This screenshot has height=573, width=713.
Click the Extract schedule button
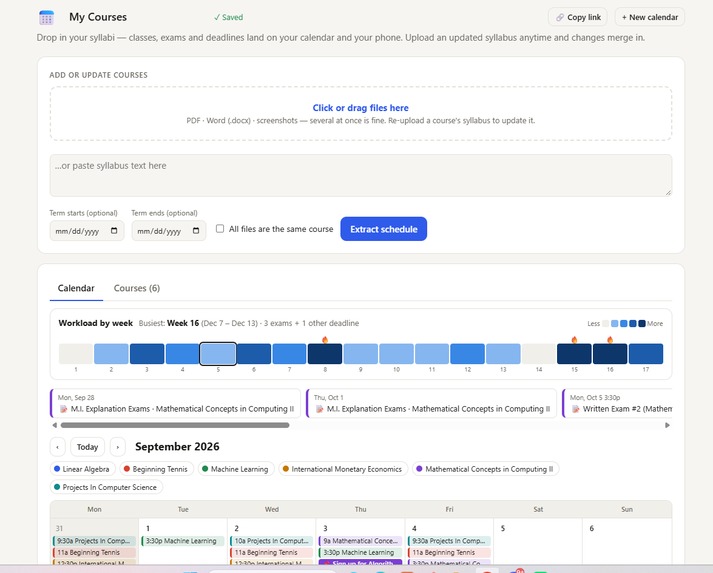tap(384, 229)
